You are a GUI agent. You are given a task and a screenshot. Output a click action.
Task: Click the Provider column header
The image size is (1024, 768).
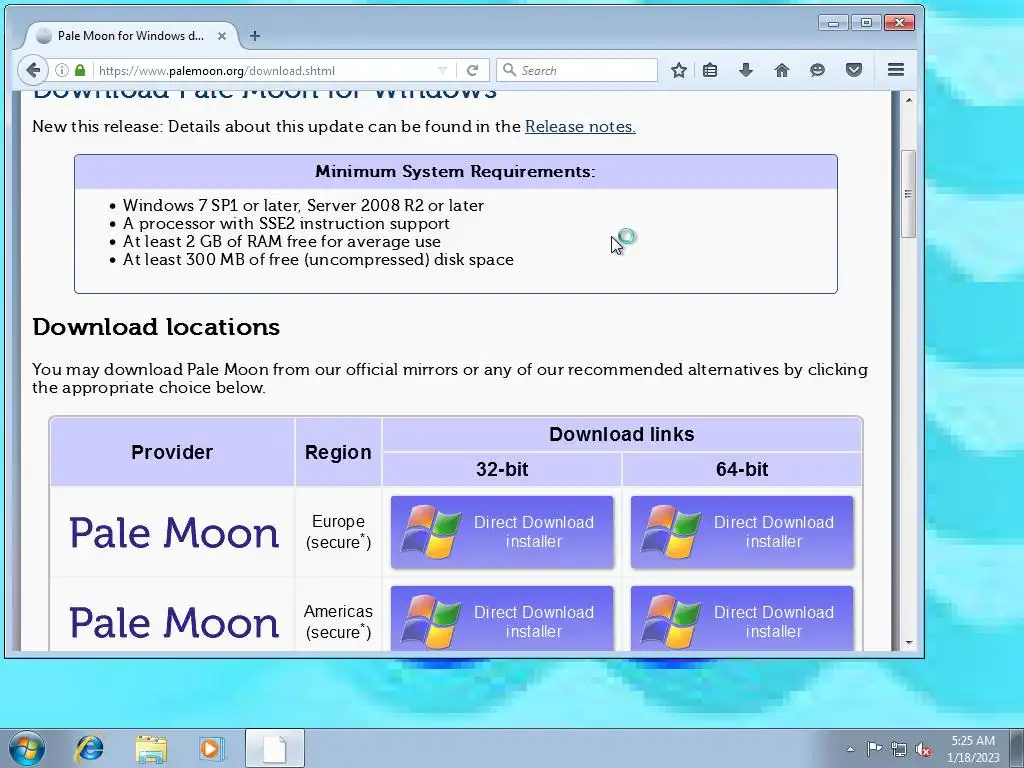click(172, 452)
